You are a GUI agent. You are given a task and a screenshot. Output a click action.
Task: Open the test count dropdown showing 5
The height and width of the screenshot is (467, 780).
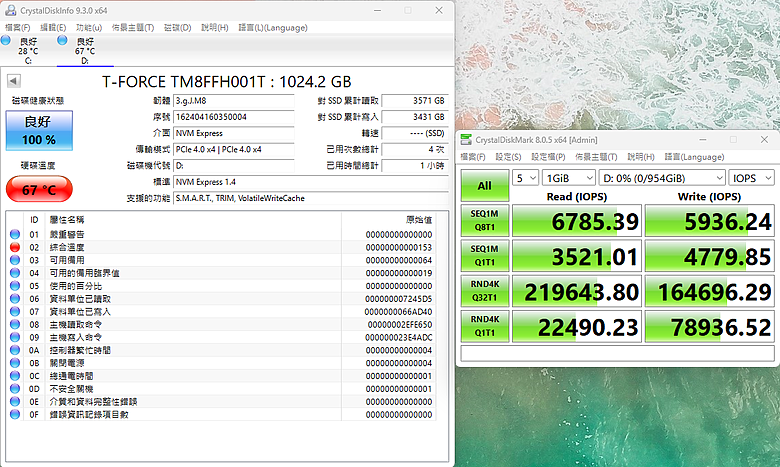pyautogui.click(x=525, y=178)
